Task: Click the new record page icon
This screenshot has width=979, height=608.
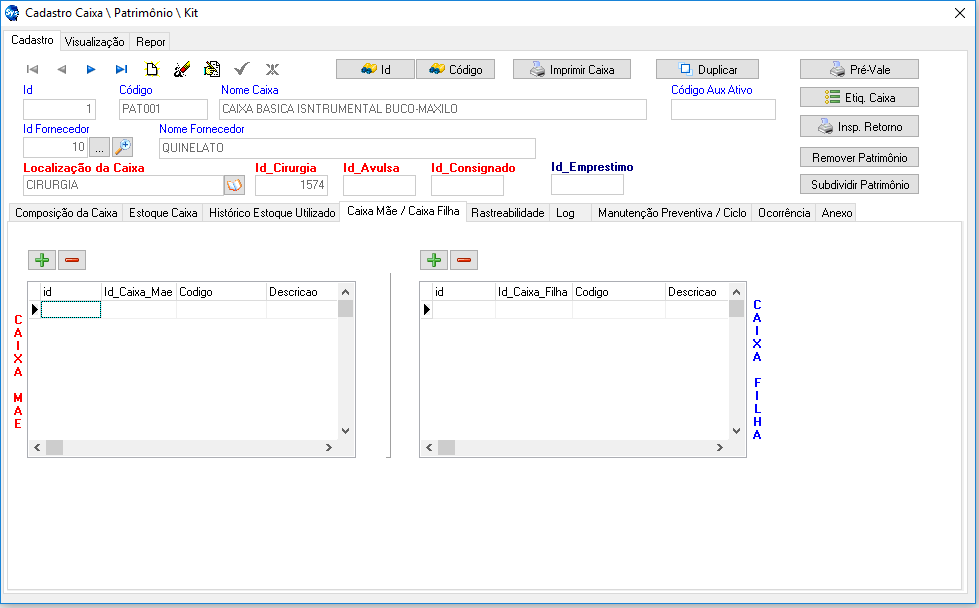Action: (x=152, y=69)
